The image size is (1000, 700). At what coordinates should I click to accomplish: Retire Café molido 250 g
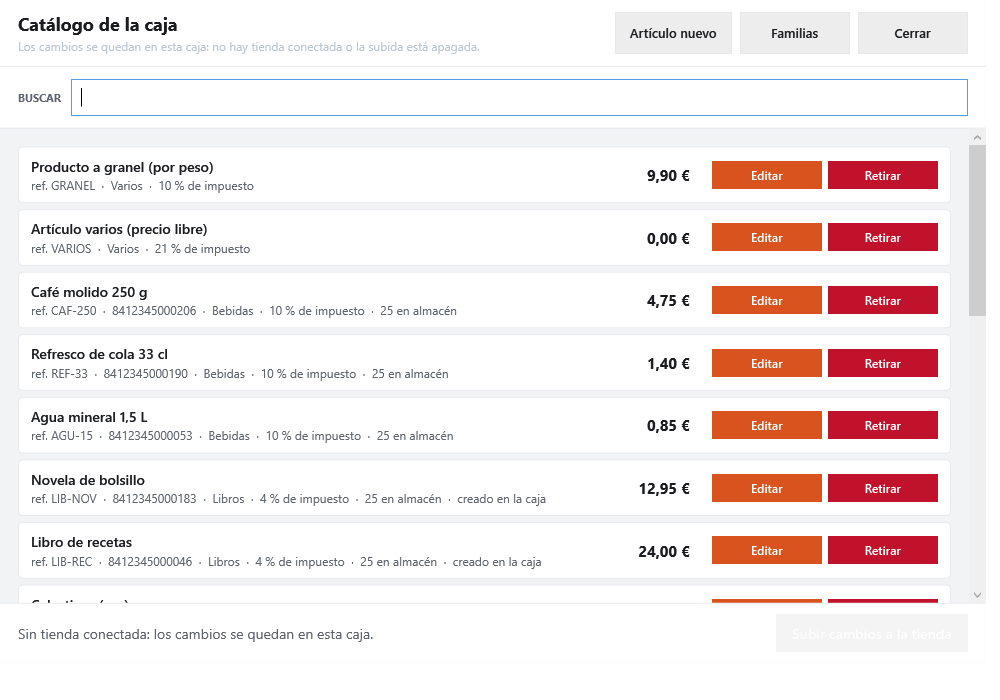(883, 300)
